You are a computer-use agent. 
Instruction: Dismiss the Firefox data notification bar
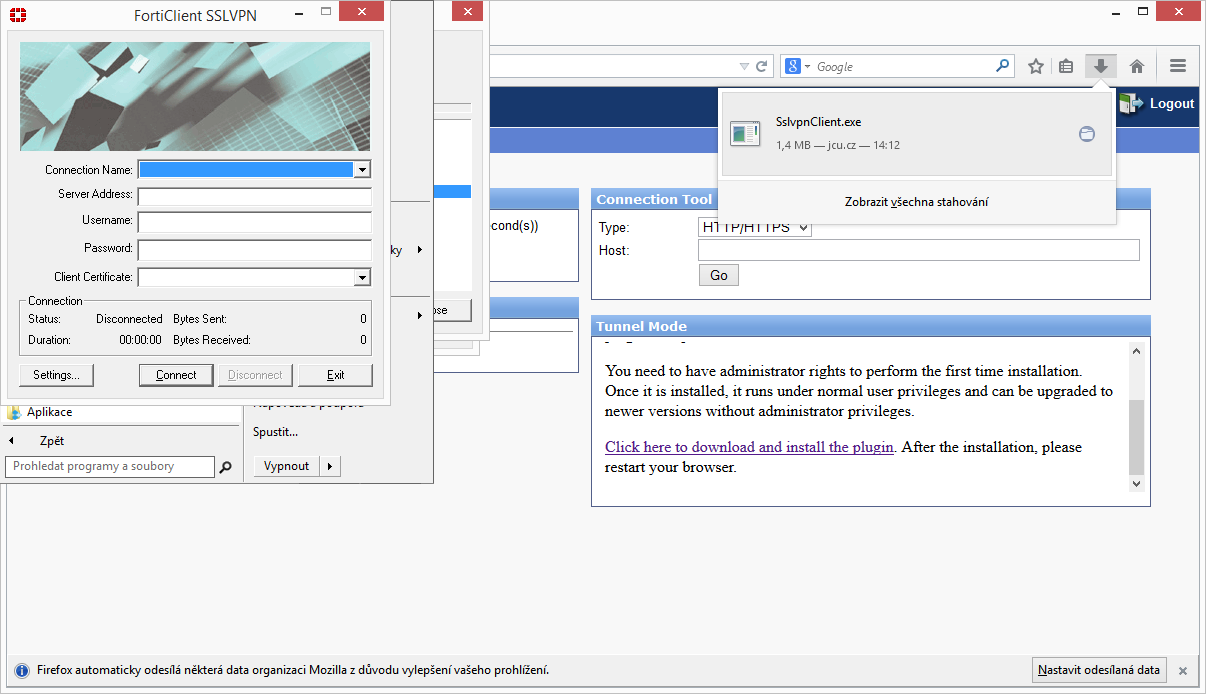coord(1182,670)
